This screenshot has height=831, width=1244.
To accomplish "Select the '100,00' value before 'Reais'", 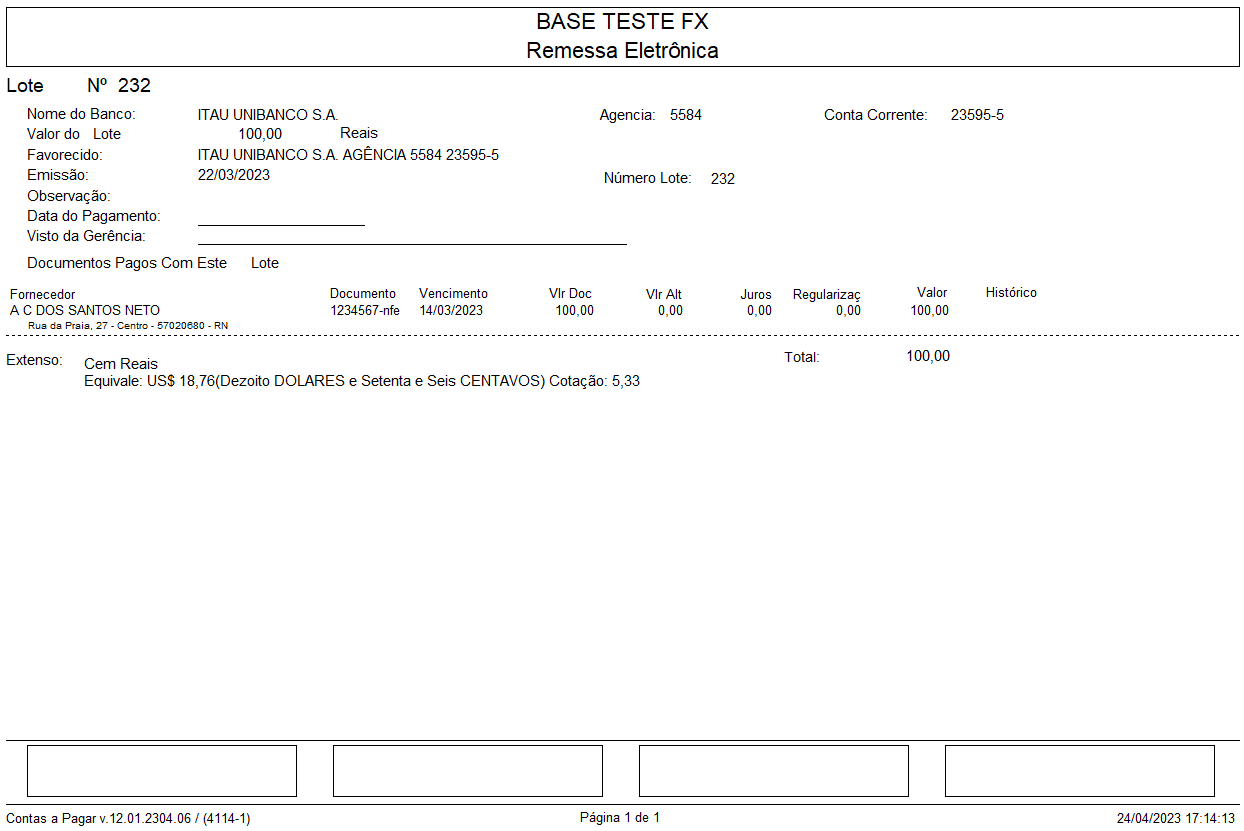I will (260, 134).
